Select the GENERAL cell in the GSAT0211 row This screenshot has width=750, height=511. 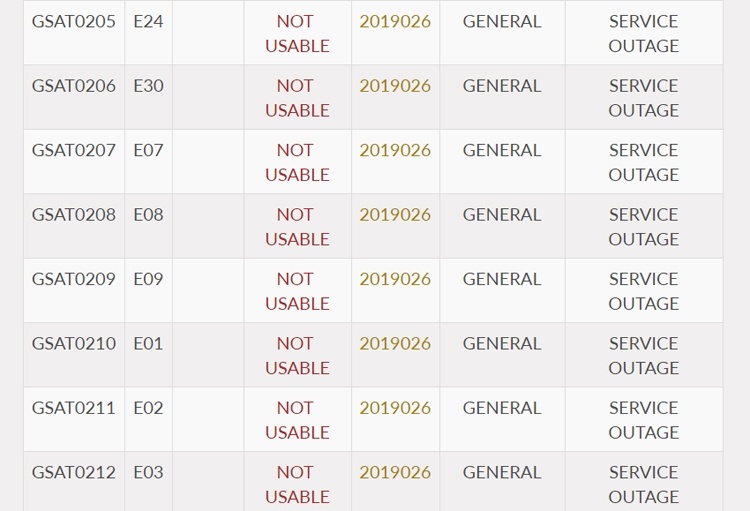pos(502,408)
